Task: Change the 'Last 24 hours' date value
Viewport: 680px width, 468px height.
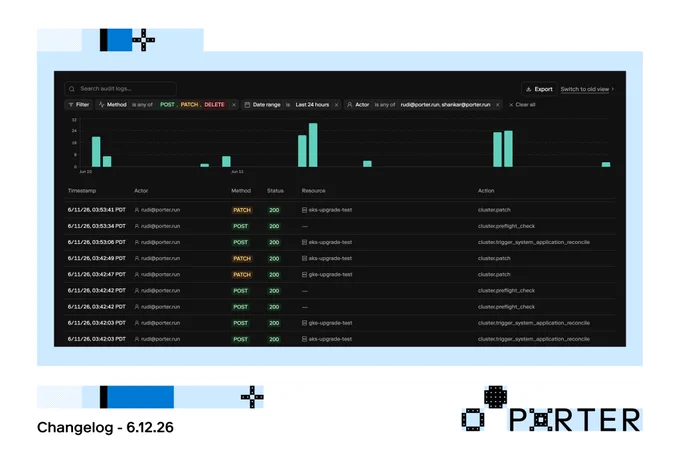Action: click(x=312, y=105)
